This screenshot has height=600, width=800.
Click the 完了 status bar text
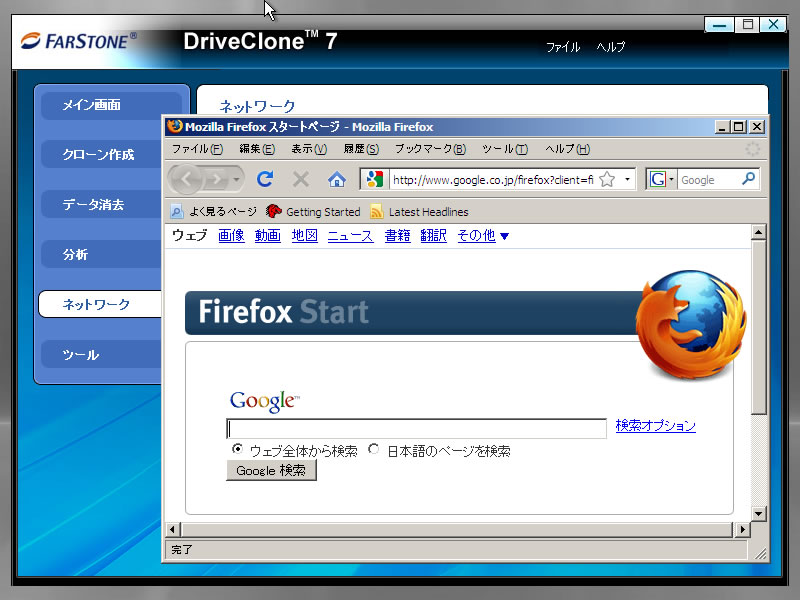click(182, 549)
